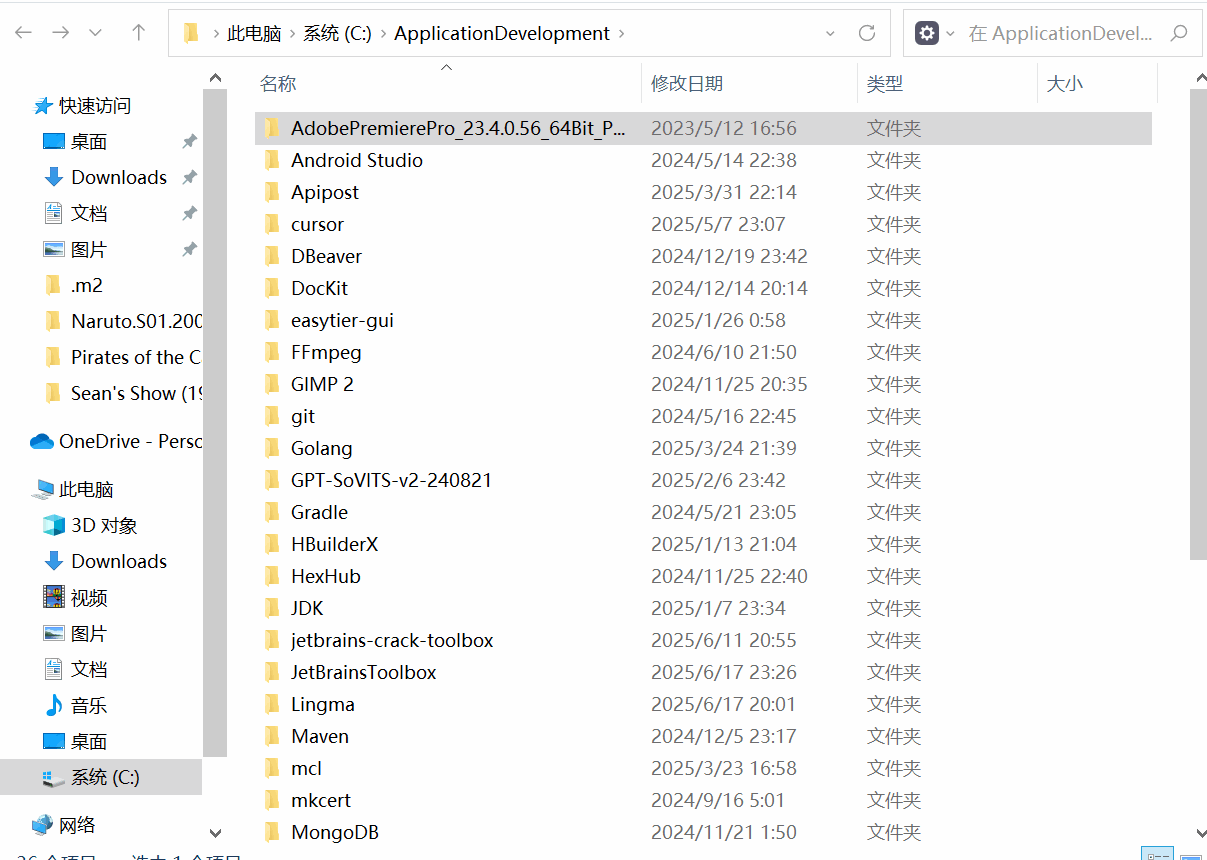Open pinned 桌面 under quick access
This screenshot has width=1207, height=860.
click(89, 141)
